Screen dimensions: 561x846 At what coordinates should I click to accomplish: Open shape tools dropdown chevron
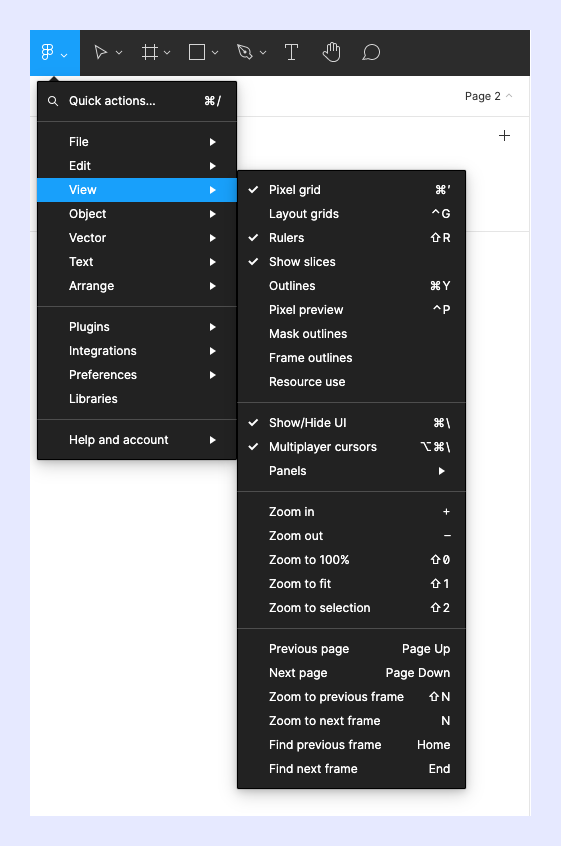[x=215, y=53]
